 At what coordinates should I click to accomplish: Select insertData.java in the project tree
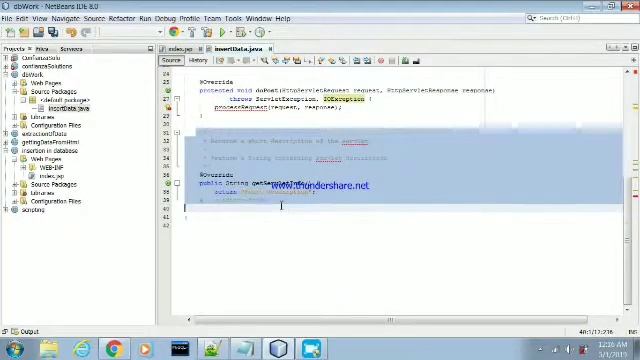[x=69, y=109]
